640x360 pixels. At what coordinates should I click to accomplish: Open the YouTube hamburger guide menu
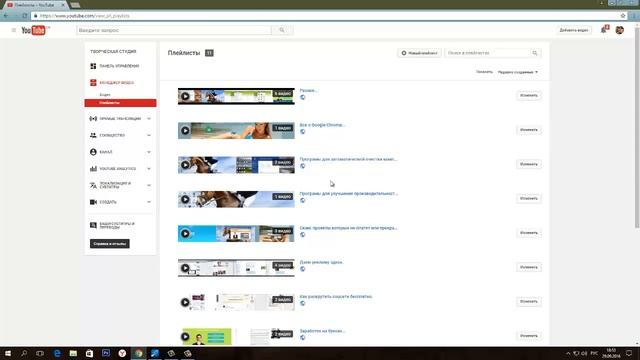(x=13, y=30)
